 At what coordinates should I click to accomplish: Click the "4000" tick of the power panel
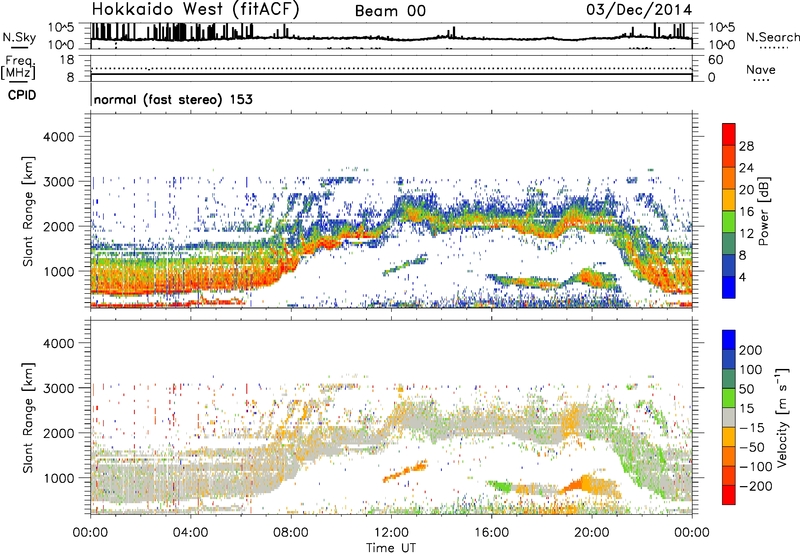[59, 137]
